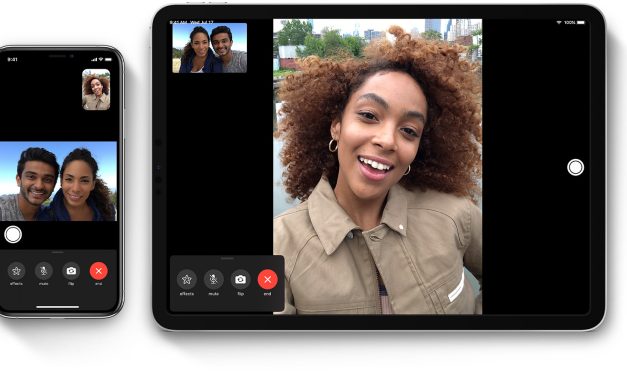Expand the iPad call controls handle
The image size is (627, 376).
pyautogui.click(x=227, y=258)
